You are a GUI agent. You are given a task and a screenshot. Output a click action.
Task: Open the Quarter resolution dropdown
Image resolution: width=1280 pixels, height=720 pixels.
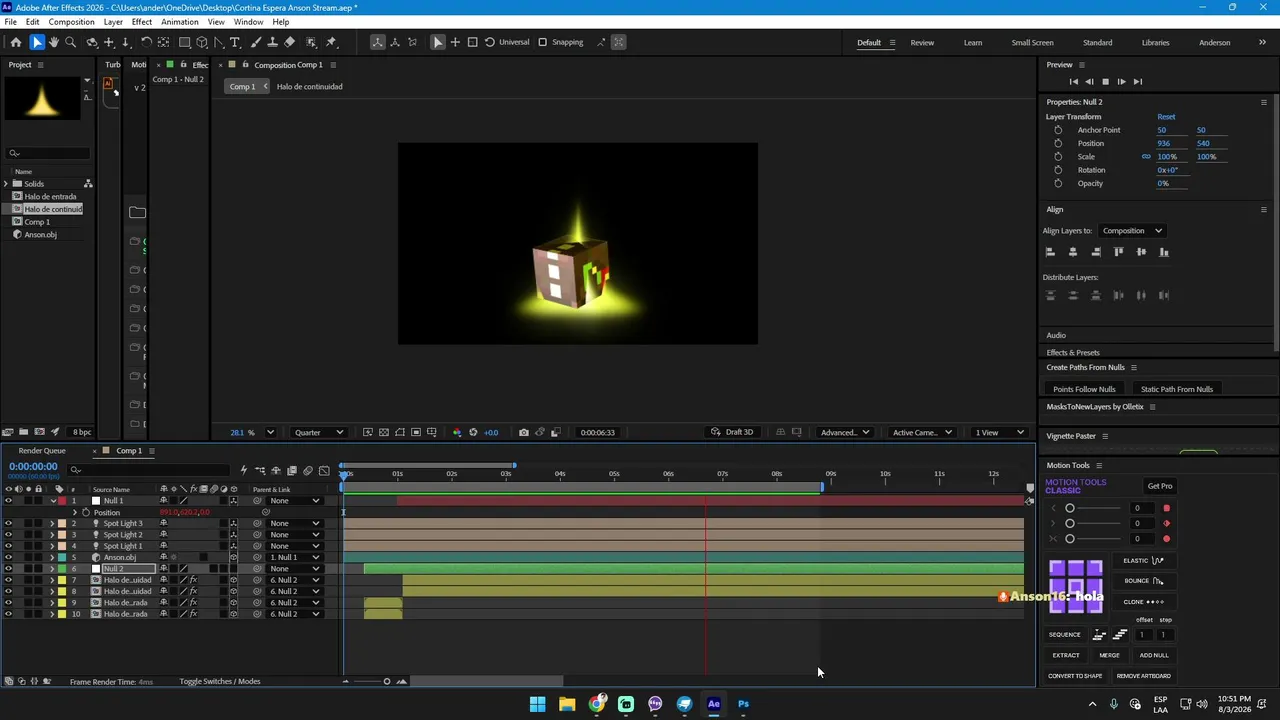tap(318, 432)
